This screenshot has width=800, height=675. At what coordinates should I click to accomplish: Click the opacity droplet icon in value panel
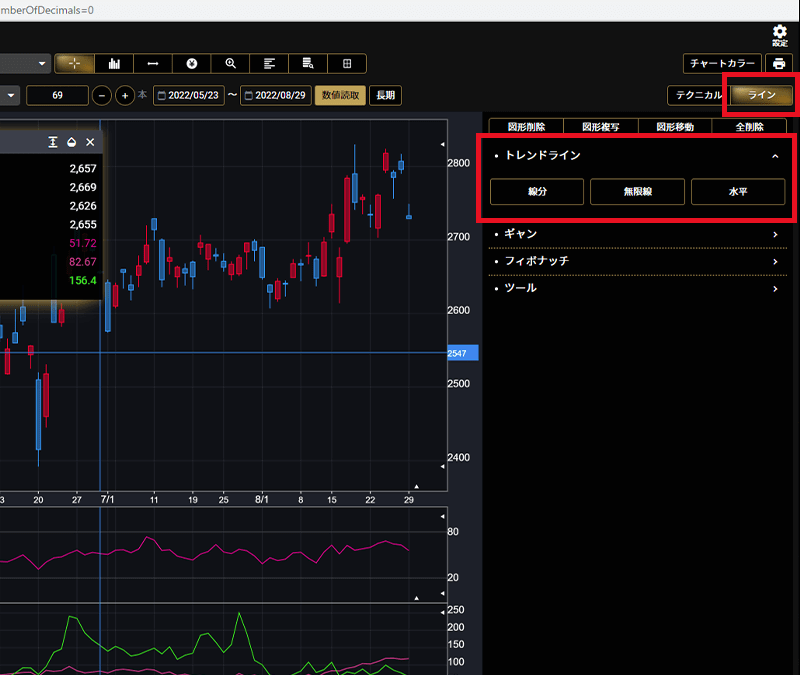(x=71, y=142)
